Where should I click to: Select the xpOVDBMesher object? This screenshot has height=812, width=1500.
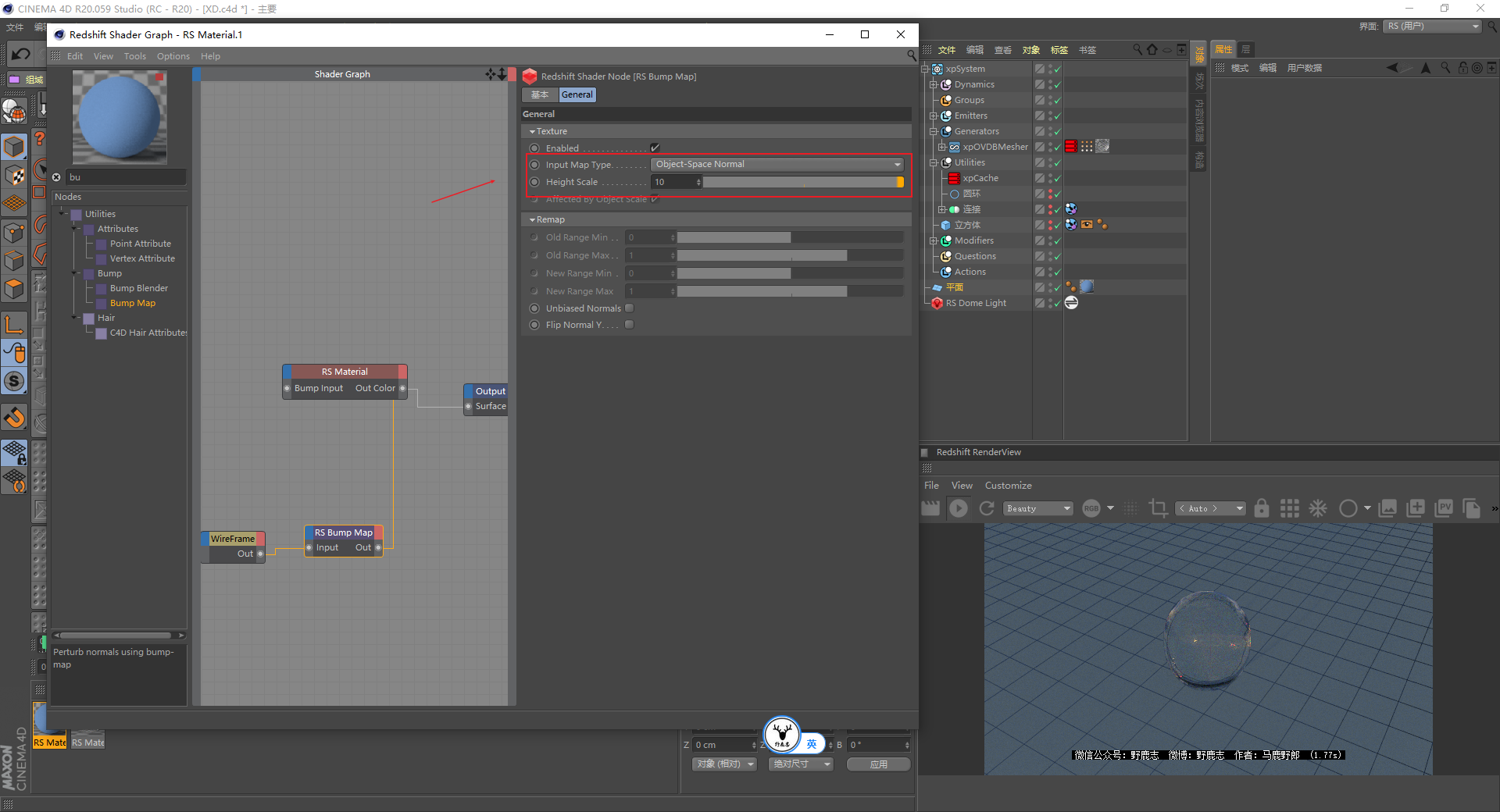[x=995, y=147]
